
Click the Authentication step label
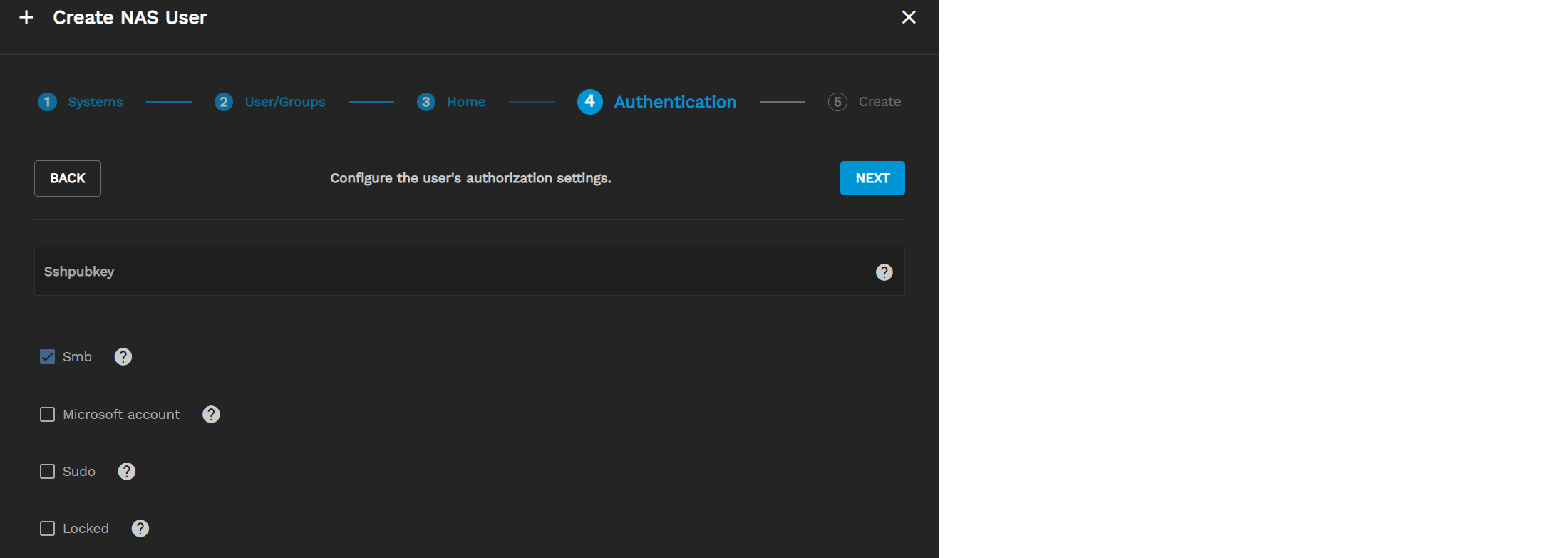[x=675, y=102]
